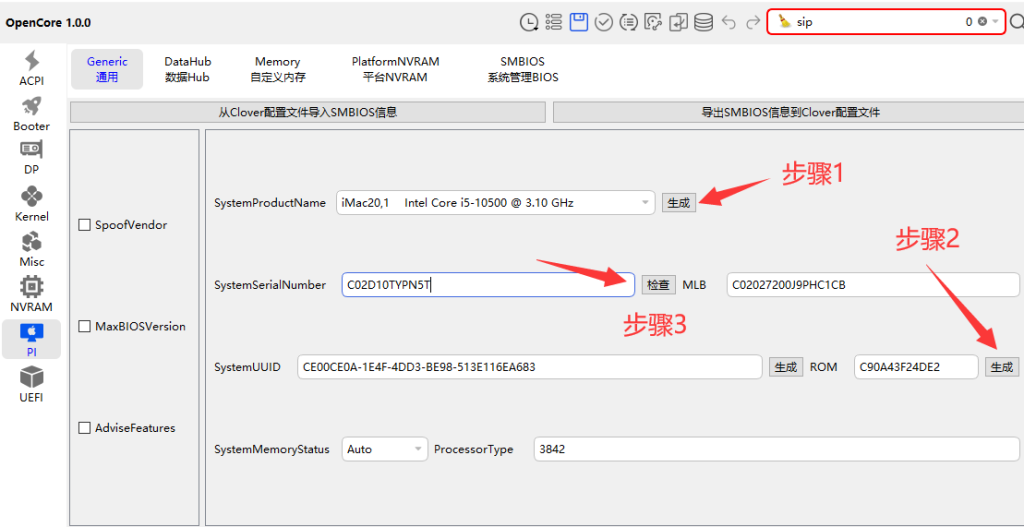The height and width of the screenshot is (527, 1024).
Task: Switch to the SMBIOS tab
Action: (x=522, y=69)
